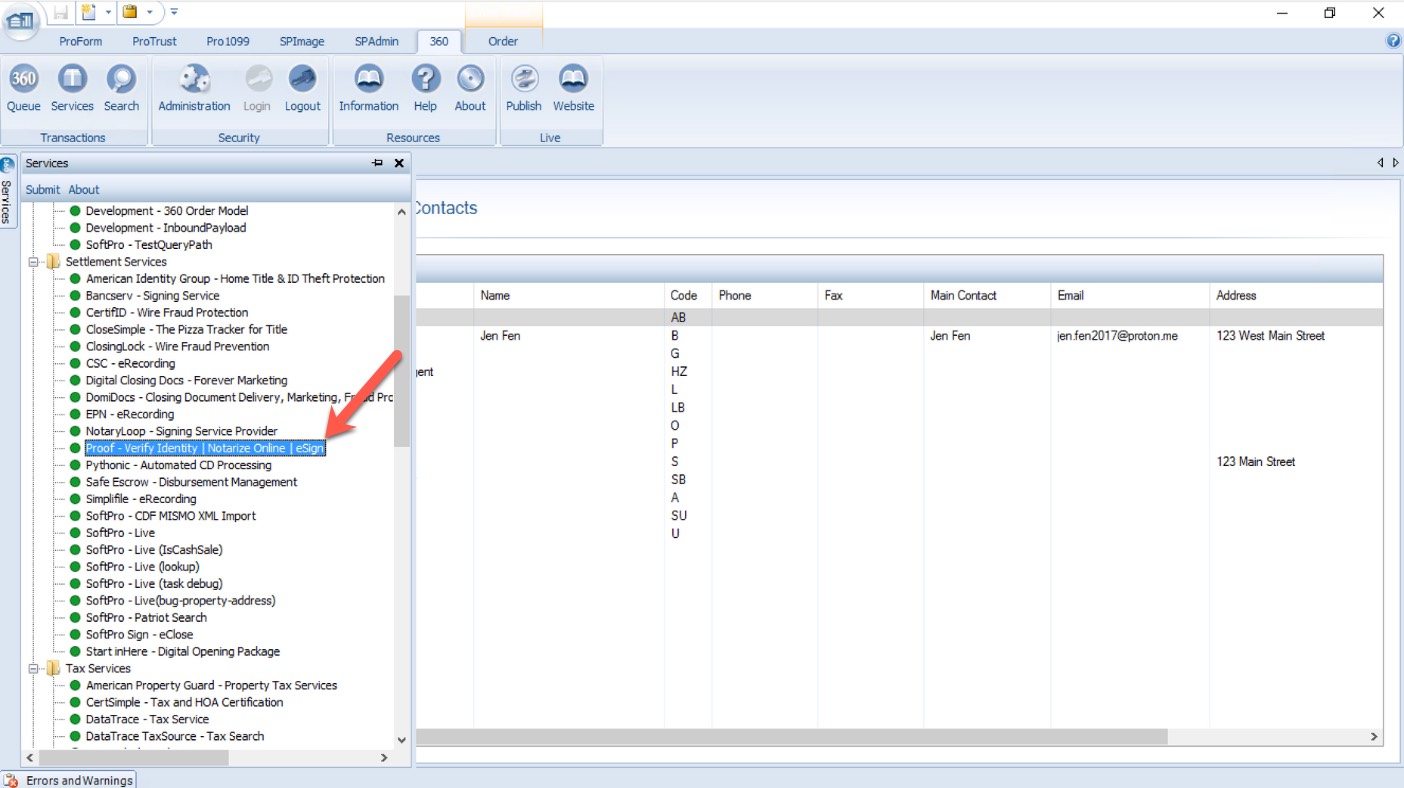Select NotaryLoop - Signing Service Provider

[182, 432]
